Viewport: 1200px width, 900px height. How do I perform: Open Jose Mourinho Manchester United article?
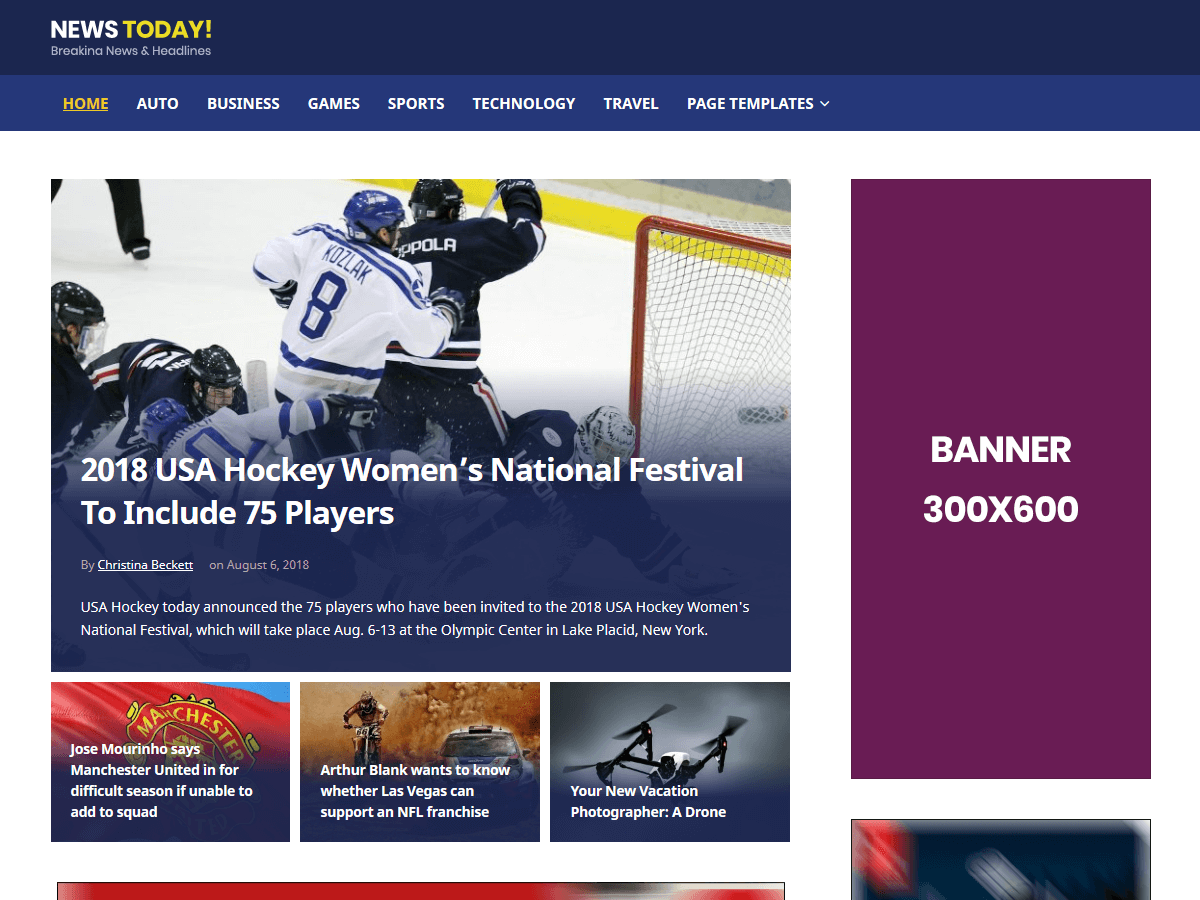[x=170, y=762]
